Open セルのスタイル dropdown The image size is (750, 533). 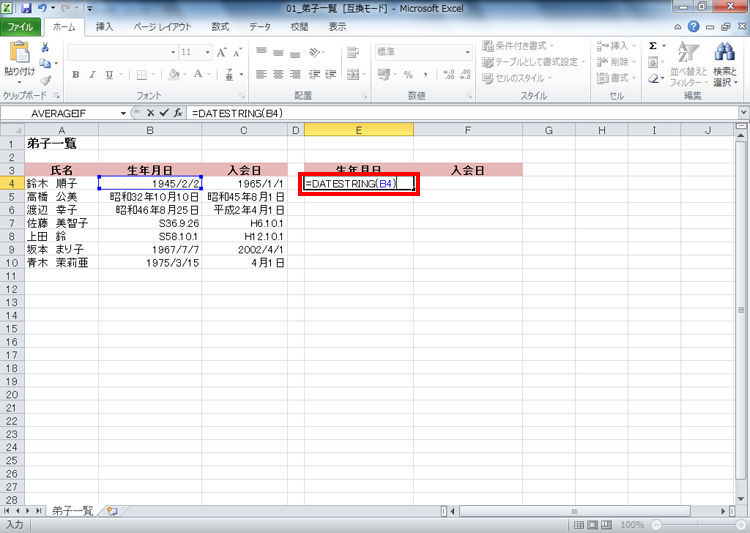[517, 78]
